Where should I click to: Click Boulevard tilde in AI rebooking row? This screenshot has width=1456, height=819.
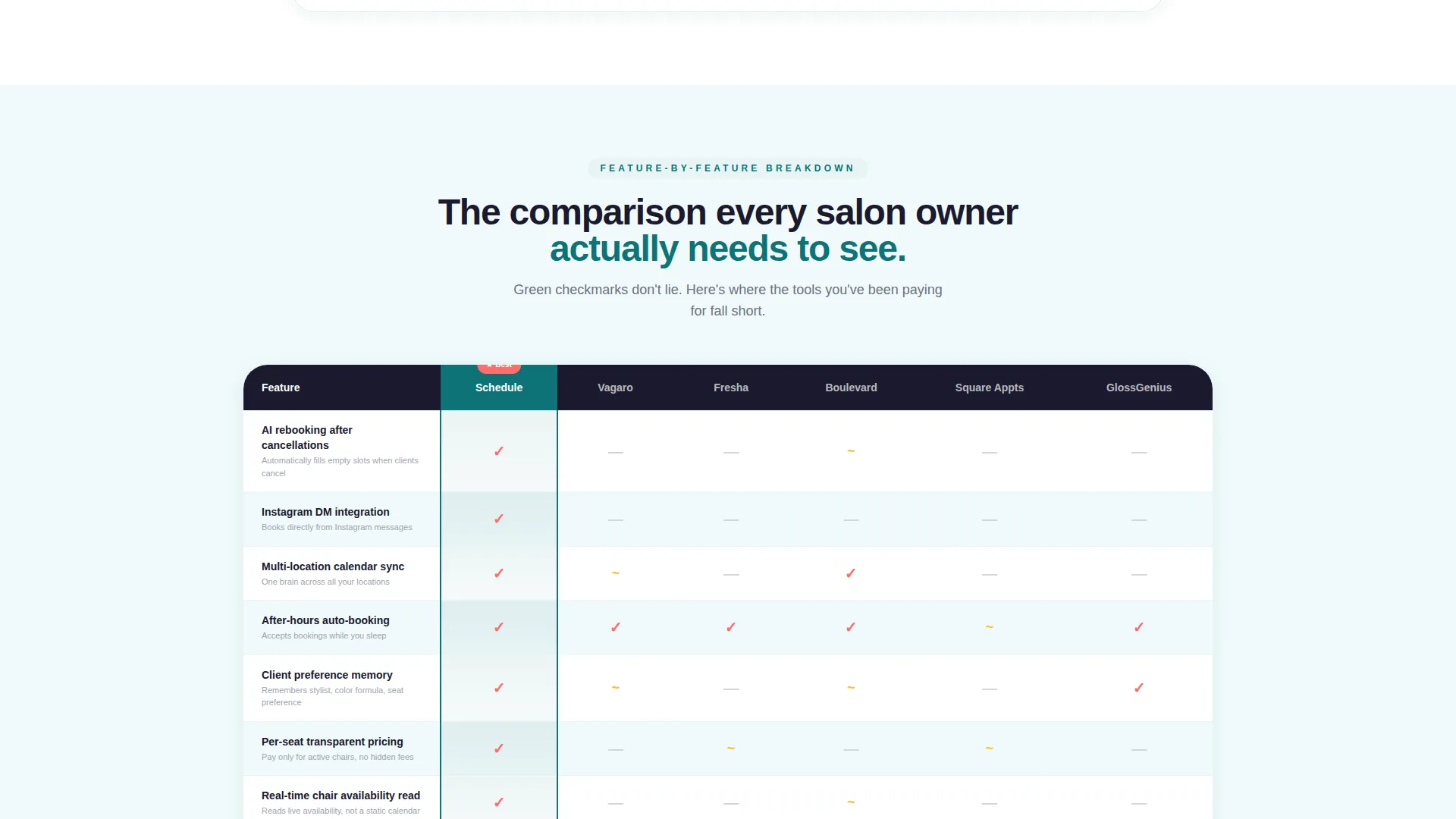pyautogui.click(x=851, y=451)
